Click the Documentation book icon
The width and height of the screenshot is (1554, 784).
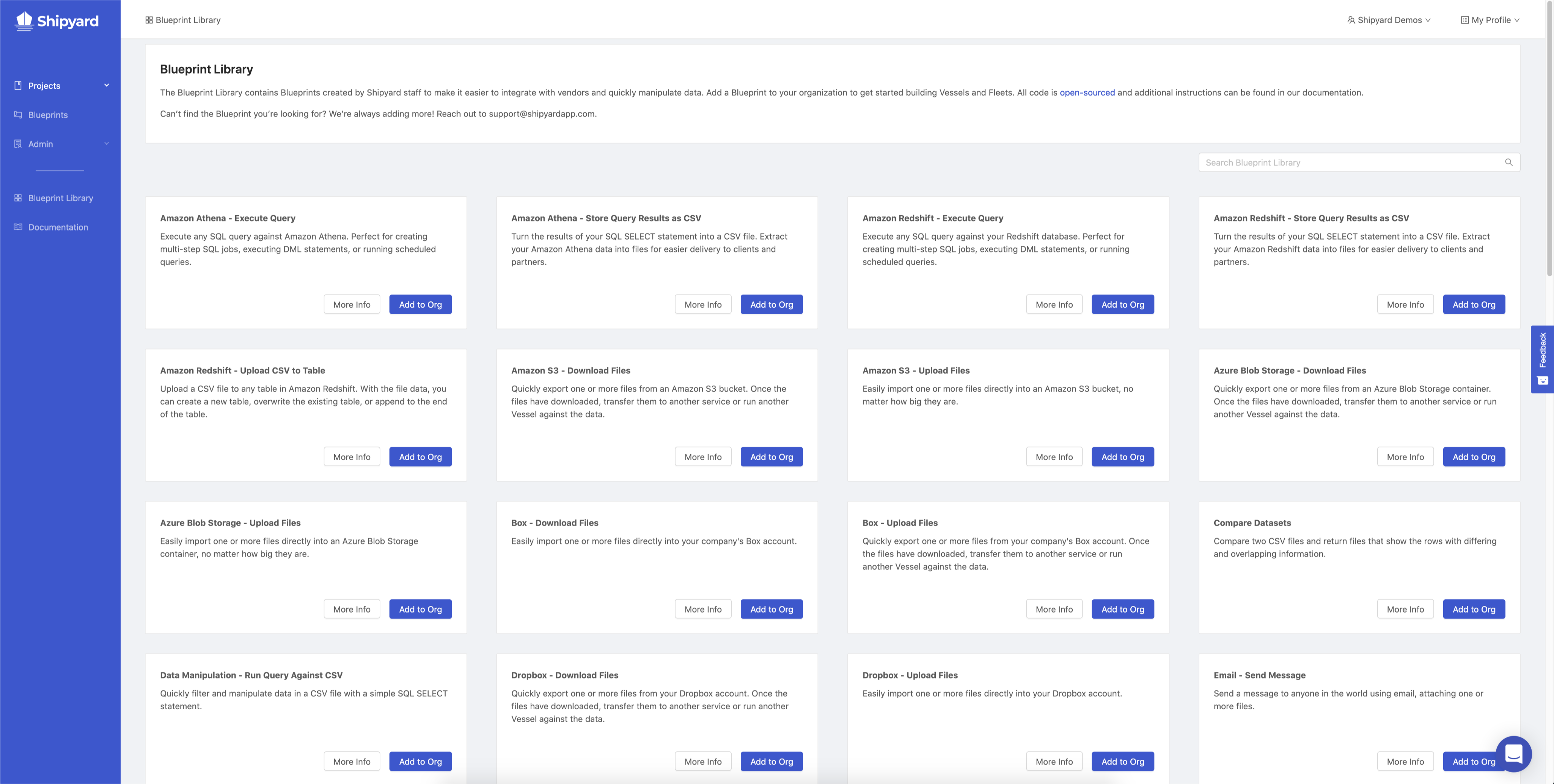pyautogui.click(x=18, y=227)
